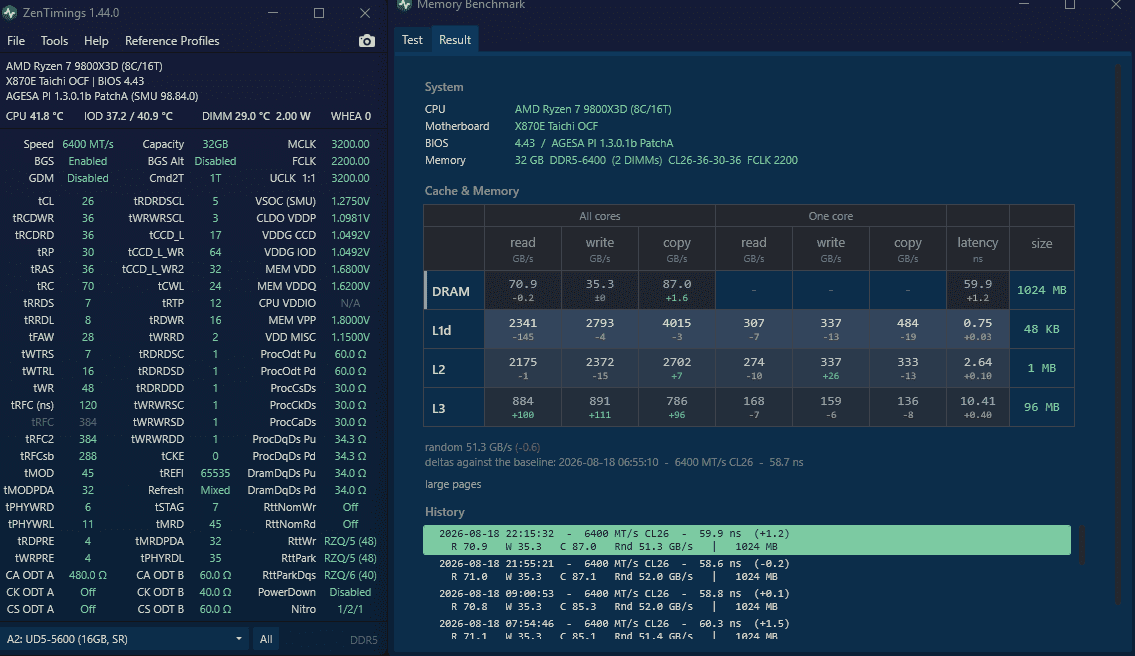Screen dimensions: 1135x656
Task: Click the All button next to DIMM selector
Action: click(x=266, y=639)
